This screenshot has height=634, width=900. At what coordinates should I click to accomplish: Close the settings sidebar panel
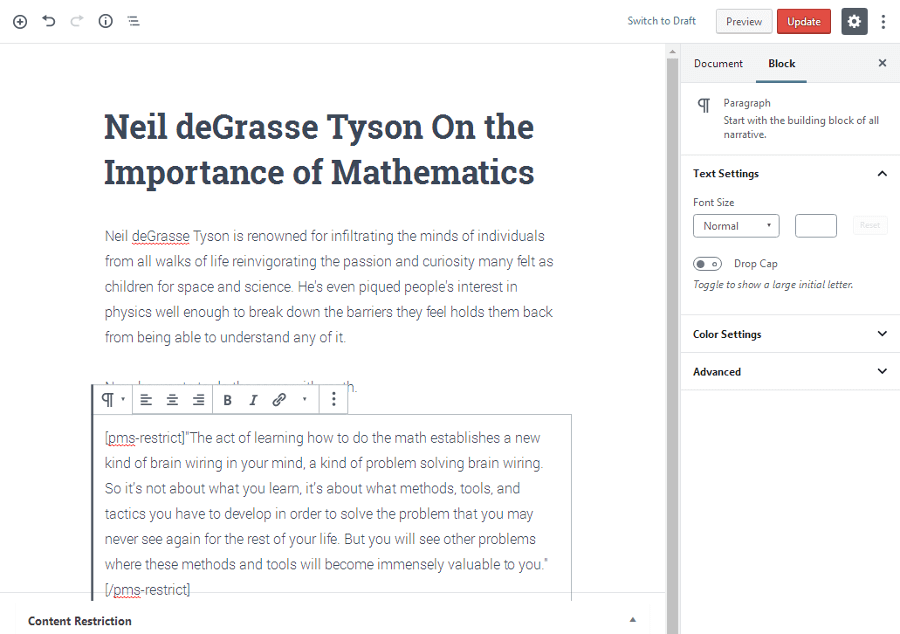(x=882, y=63)
